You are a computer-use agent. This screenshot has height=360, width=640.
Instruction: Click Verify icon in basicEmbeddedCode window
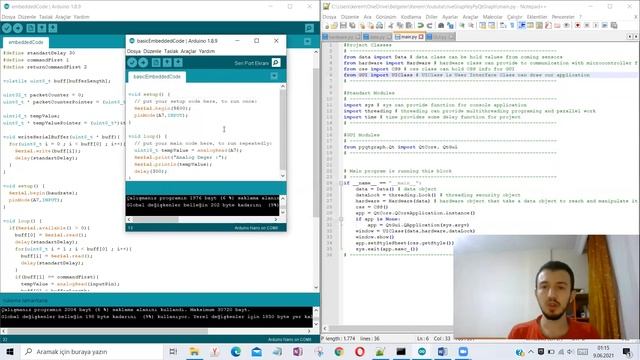click(x=132, y=62)
